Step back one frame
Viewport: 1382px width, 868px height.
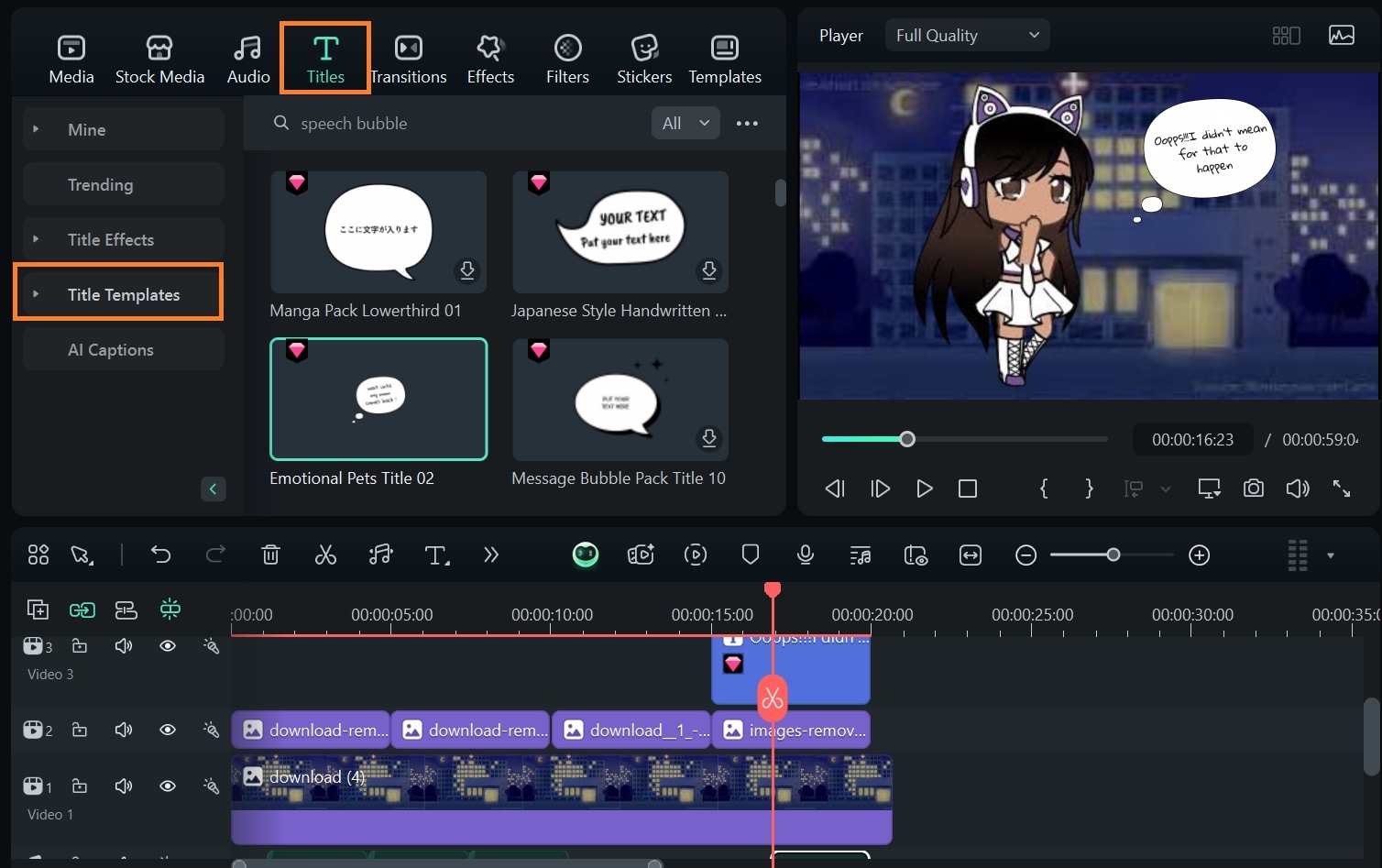click(835, 489)
